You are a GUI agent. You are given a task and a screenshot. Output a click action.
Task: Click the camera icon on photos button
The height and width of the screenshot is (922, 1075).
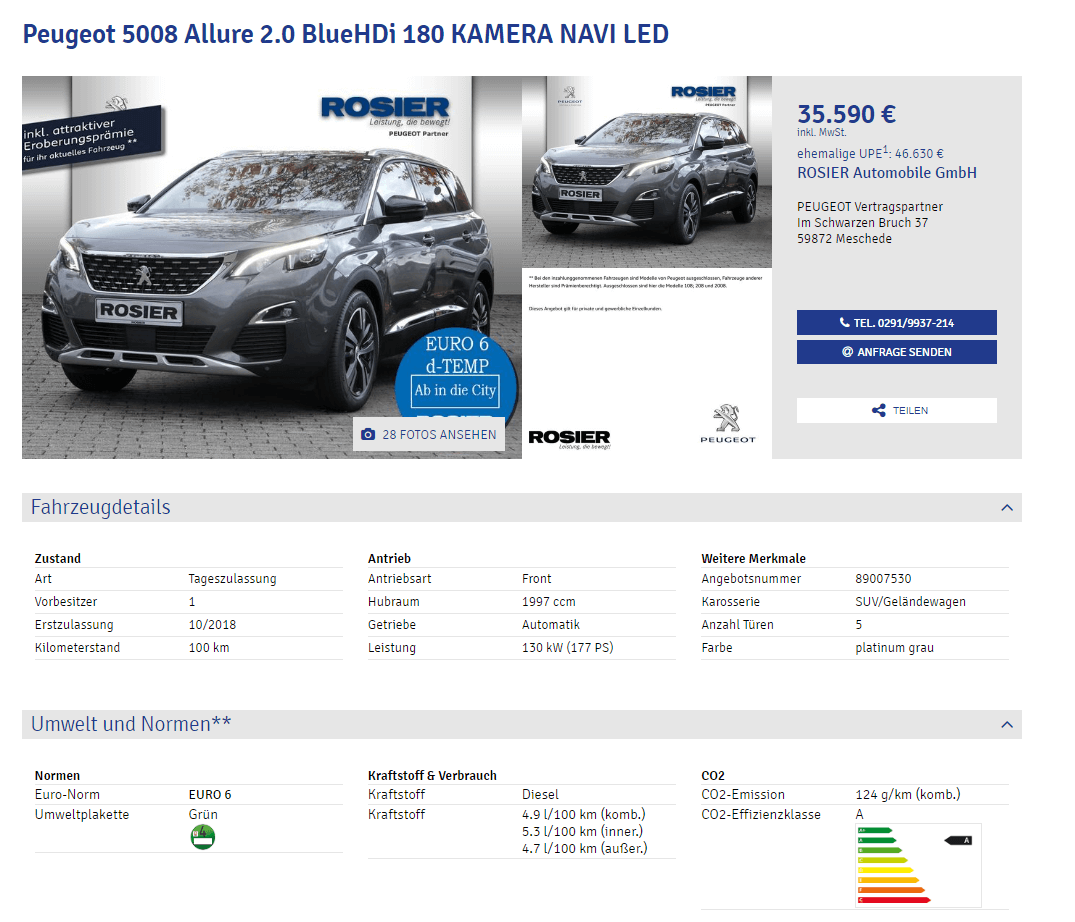click(368, 435)
